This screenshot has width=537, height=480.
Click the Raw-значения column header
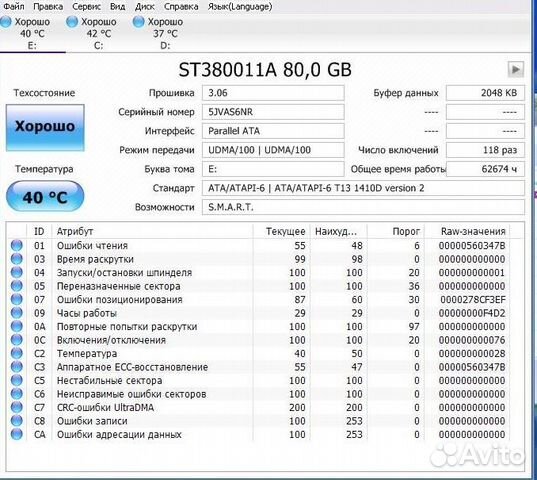point(467,231)
